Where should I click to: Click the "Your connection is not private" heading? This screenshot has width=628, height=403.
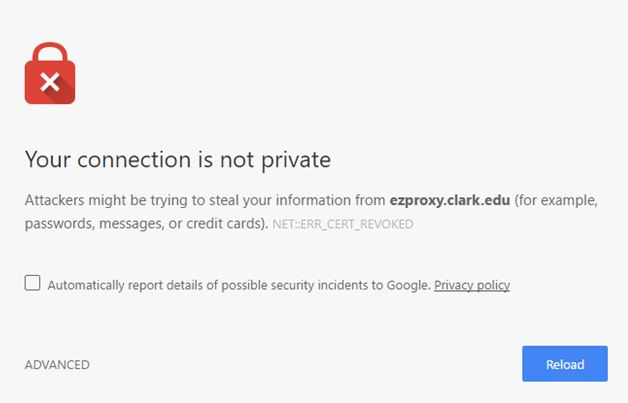[177, 159]
